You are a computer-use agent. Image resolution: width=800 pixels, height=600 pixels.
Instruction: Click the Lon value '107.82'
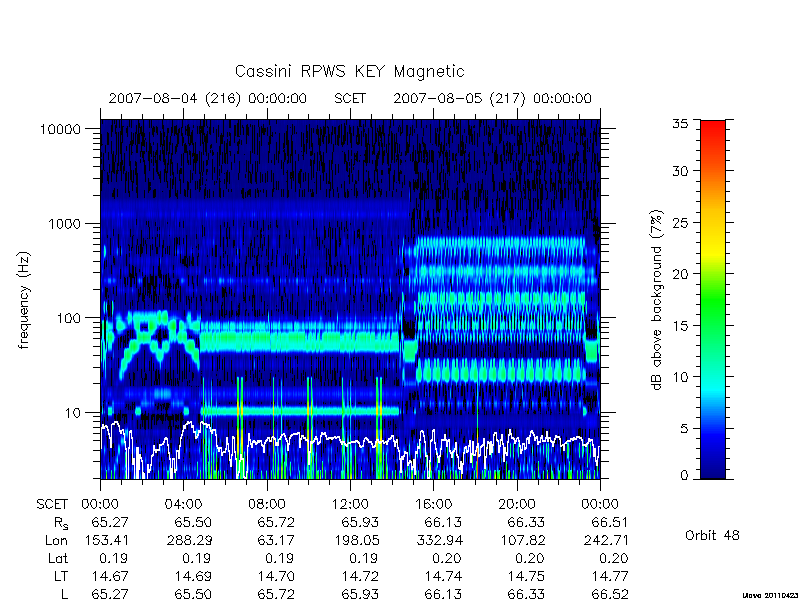pyautogui.click(x=523, y=540)
